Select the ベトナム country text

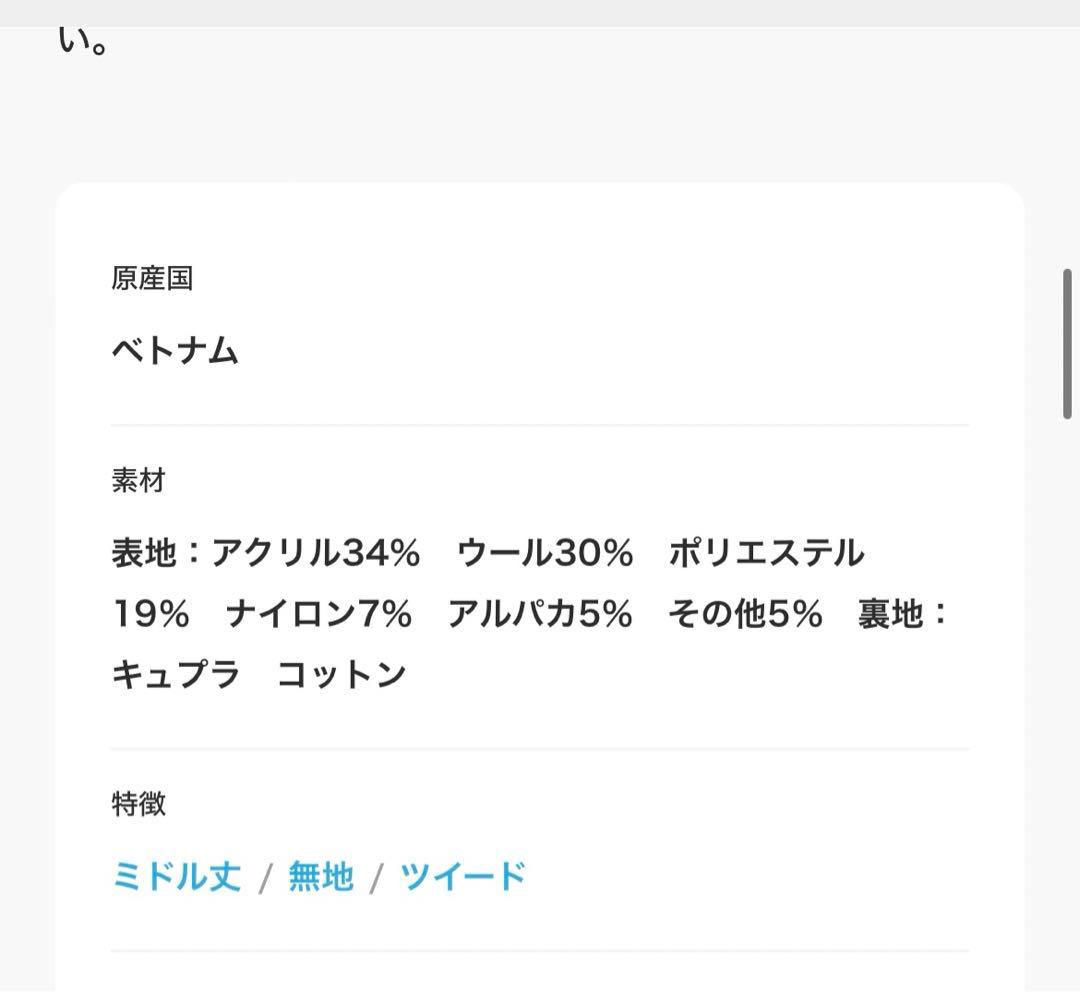[176, 351]
